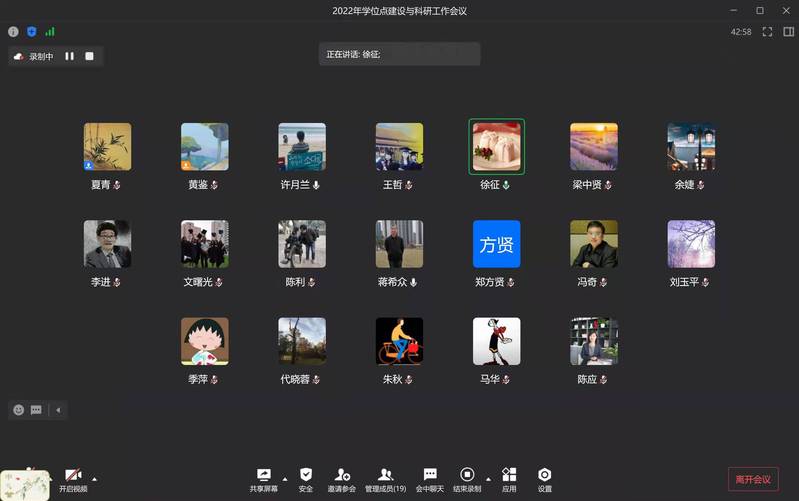Select the blue 方贤 avatar tile
The image size is (799, 501).
click(497, 244)
